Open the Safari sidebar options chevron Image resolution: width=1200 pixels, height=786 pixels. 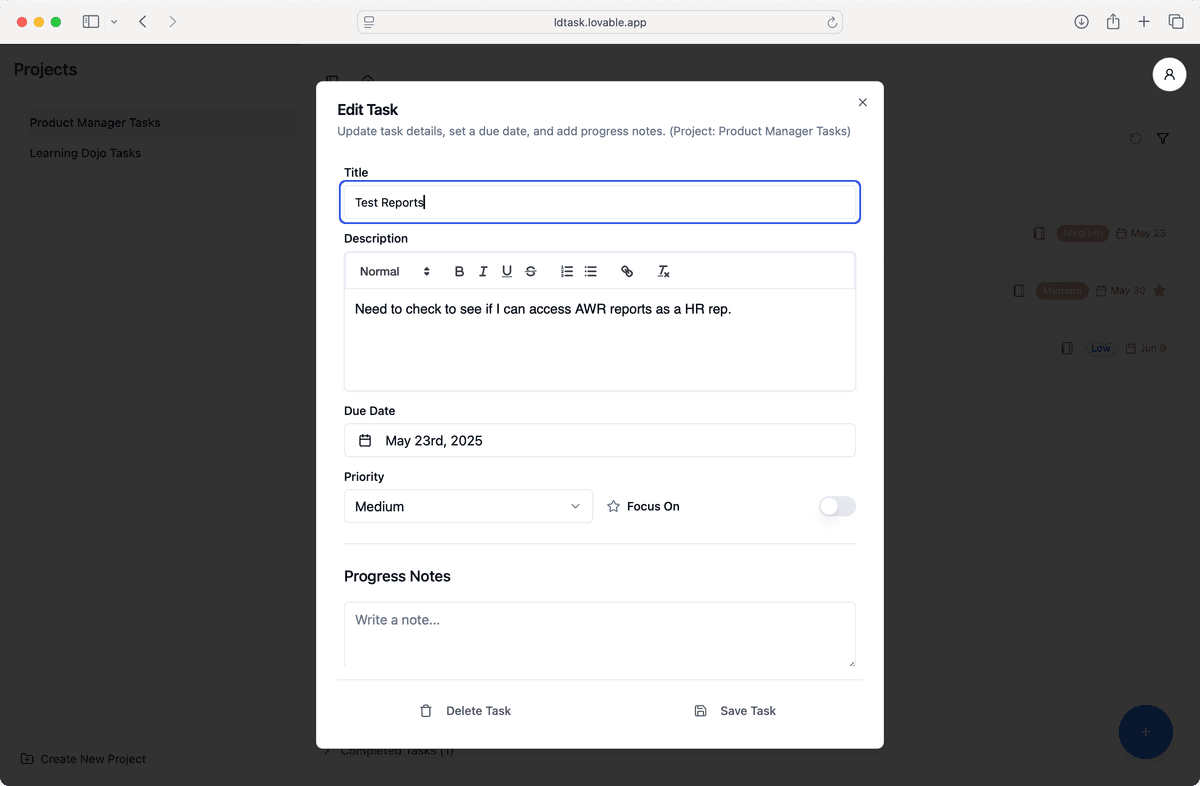click(114, 22)
